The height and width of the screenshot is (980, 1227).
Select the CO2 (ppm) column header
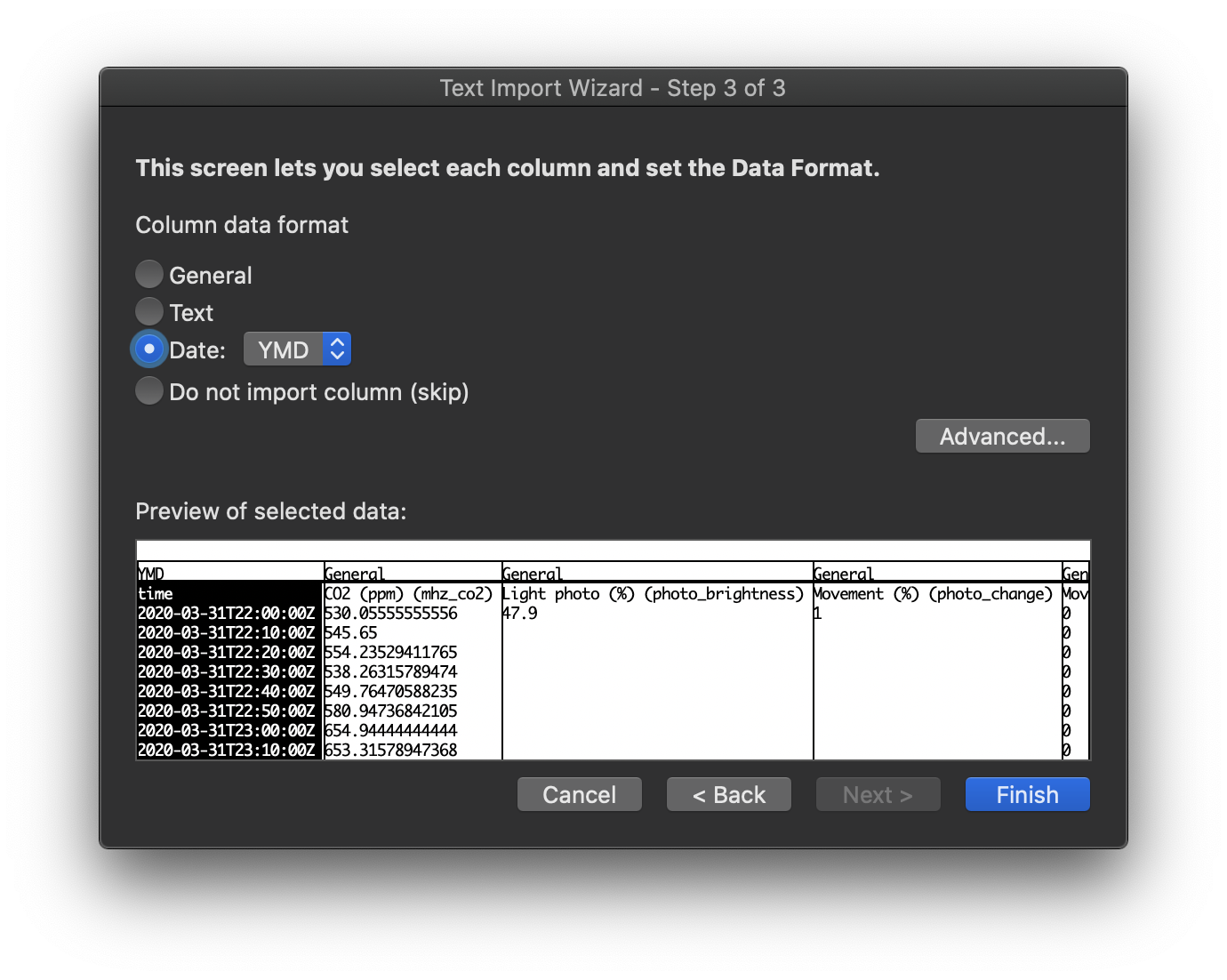click(409, 574)
